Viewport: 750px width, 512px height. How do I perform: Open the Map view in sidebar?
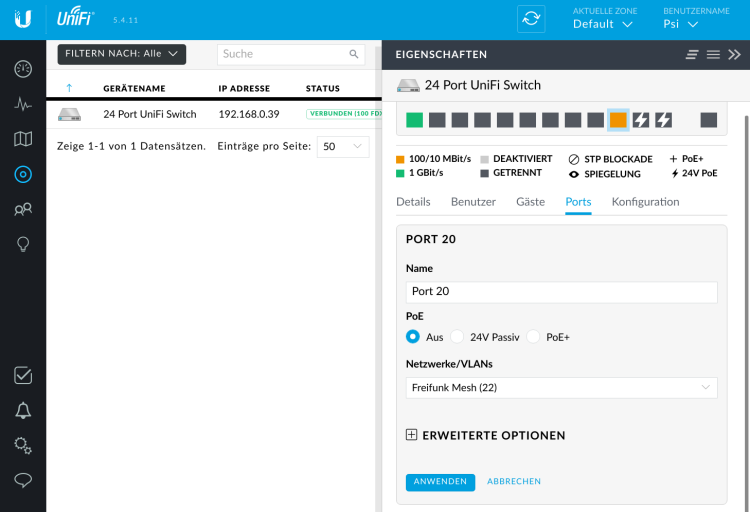tap(23, 139)
